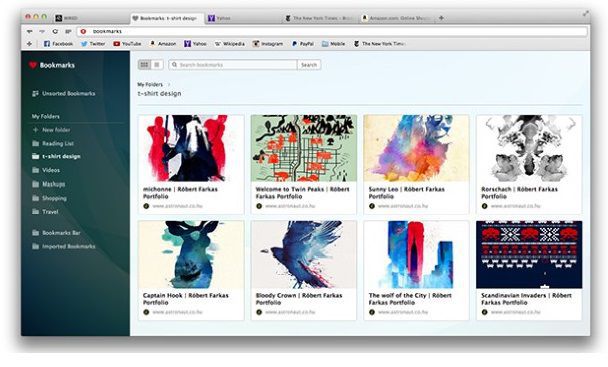The height and width of the screenshot is (367, 608).
Task: Click My Folders breadcrumb link
Action: [x=150, y=84]
